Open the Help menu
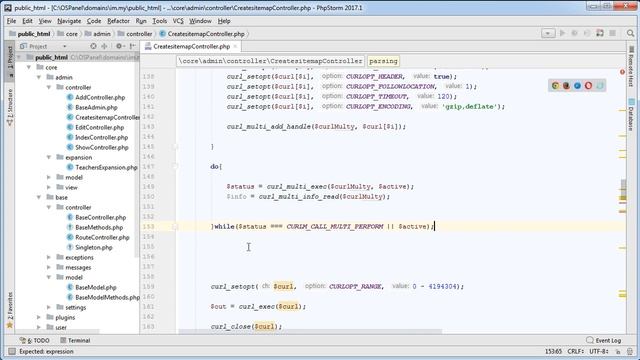 pos(224,21)
